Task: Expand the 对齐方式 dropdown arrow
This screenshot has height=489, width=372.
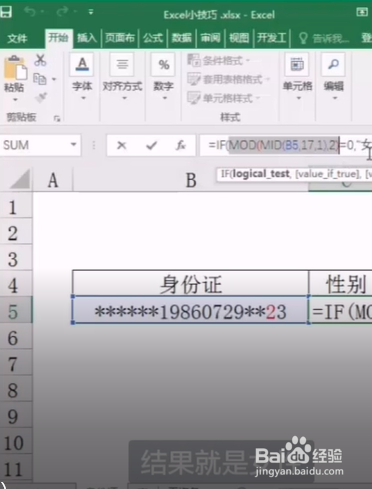Action: 125,98
